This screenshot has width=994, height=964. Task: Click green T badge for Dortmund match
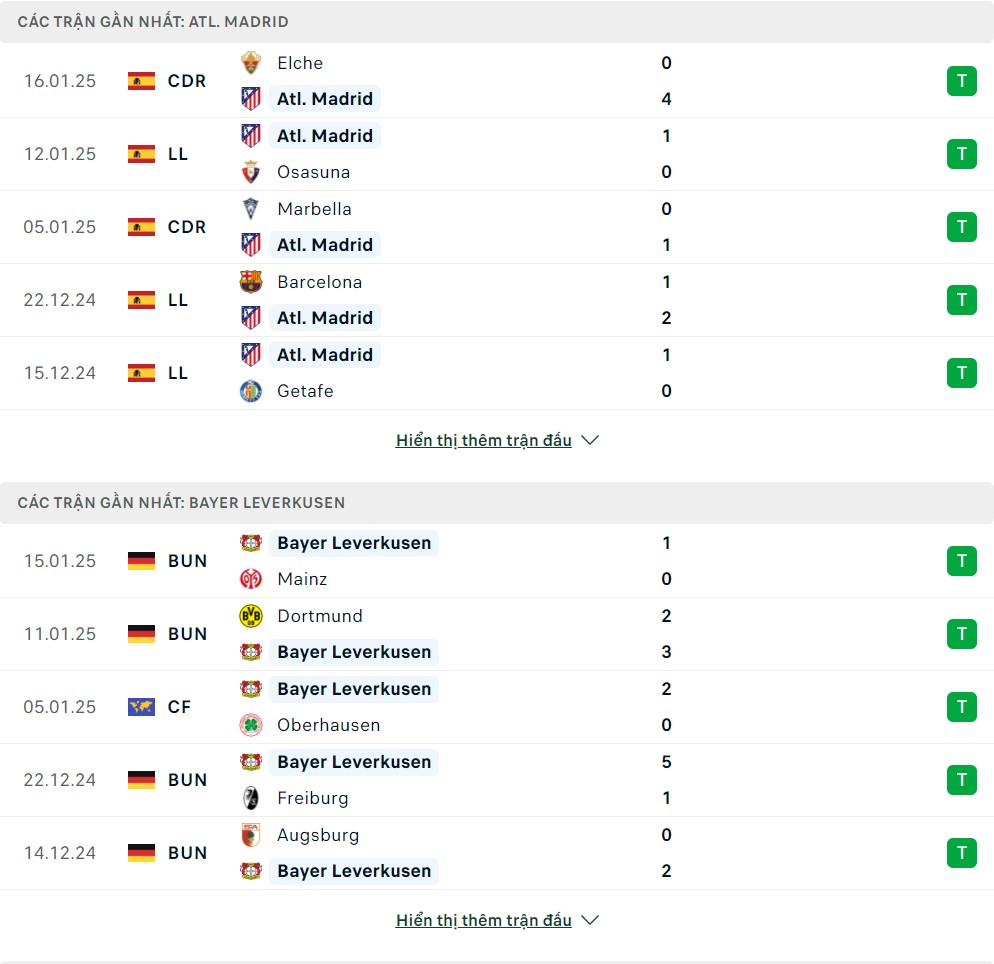[x=962, y=634]
